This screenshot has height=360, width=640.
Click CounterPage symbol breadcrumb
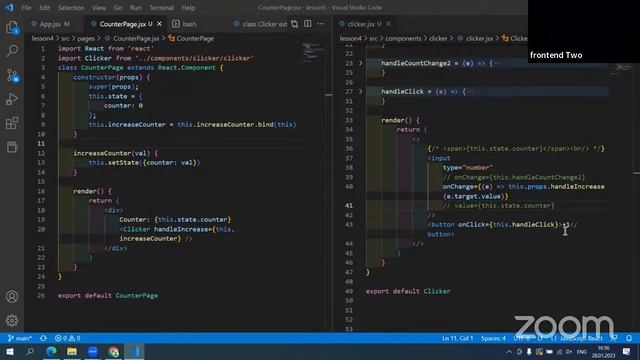point(191,38)
